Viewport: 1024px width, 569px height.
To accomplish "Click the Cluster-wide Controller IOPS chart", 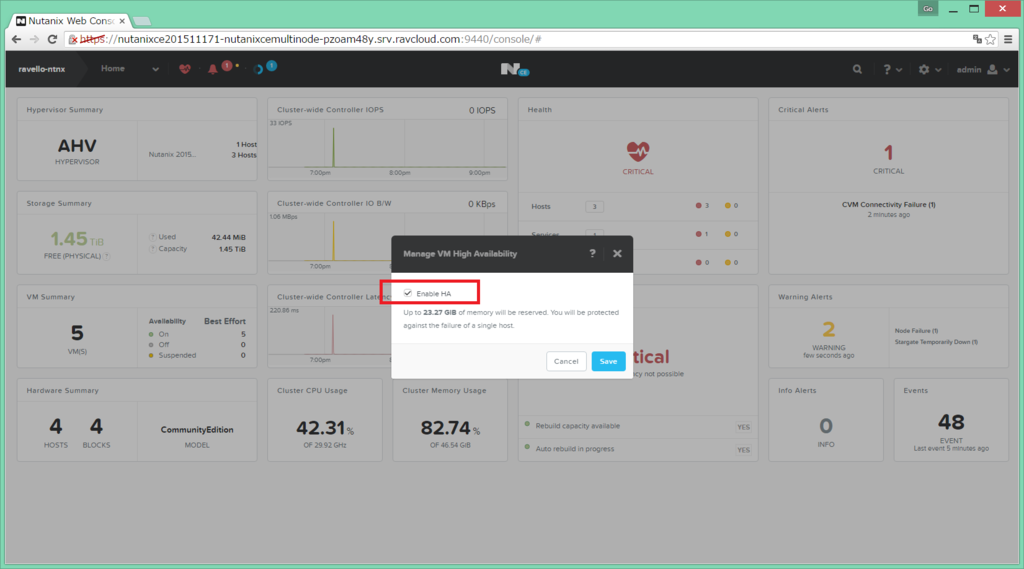I will (x=387, y=149).
